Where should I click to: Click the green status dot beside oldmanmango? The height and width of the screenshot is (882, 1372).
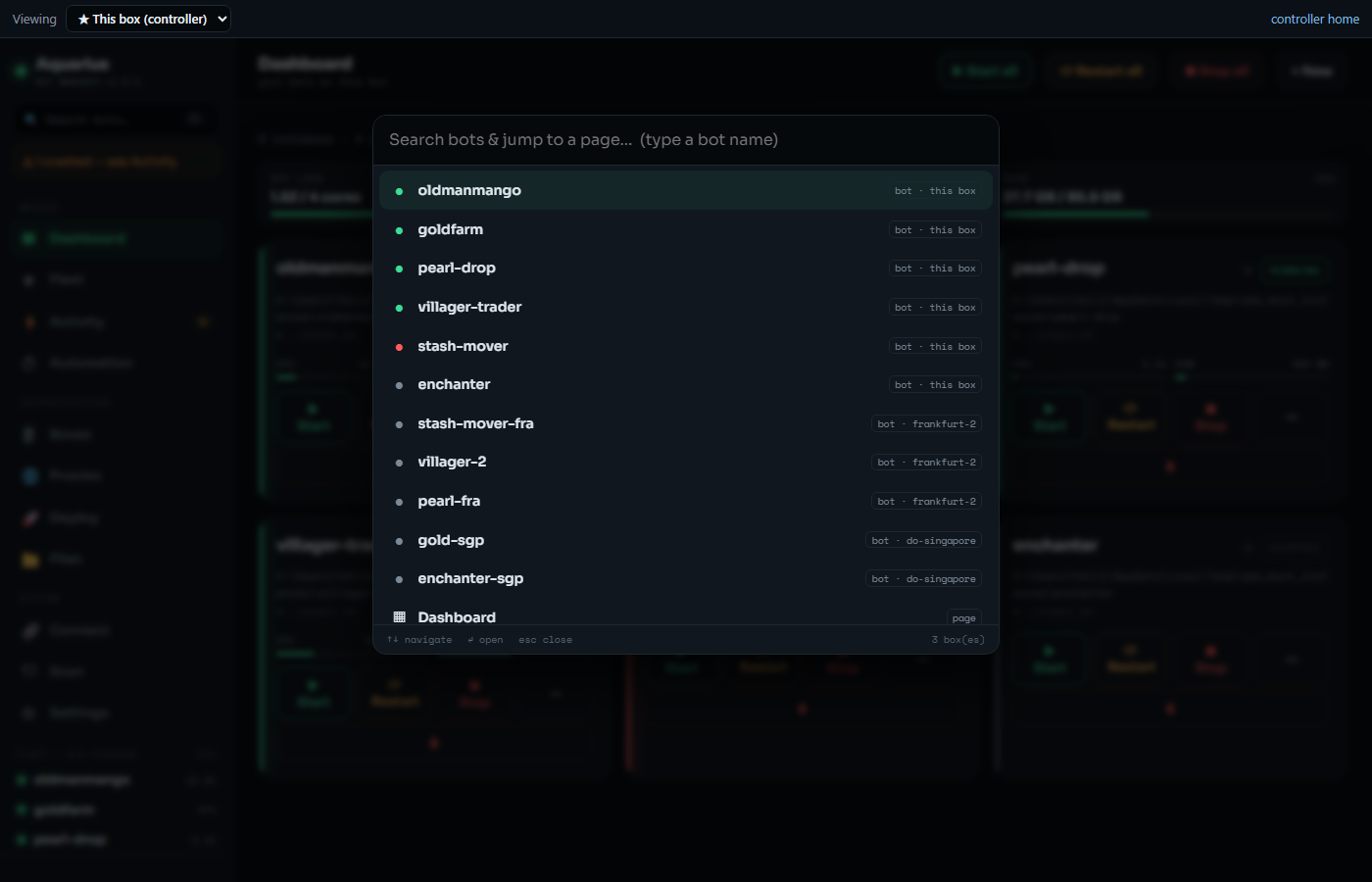pyautogui.click(x=399, y=191)
